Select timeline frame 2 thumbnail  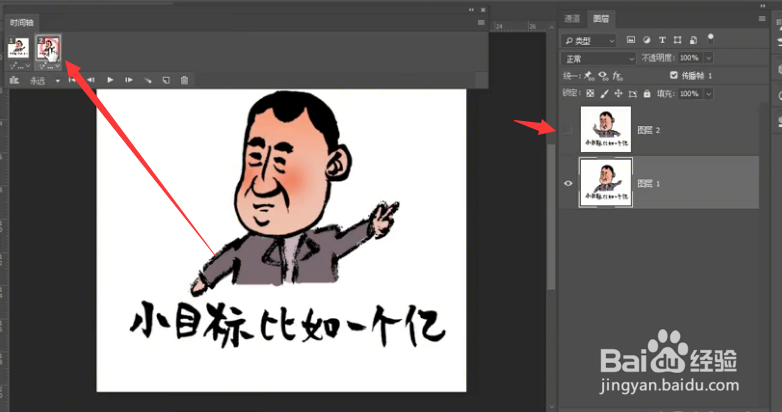click(48, 48)
